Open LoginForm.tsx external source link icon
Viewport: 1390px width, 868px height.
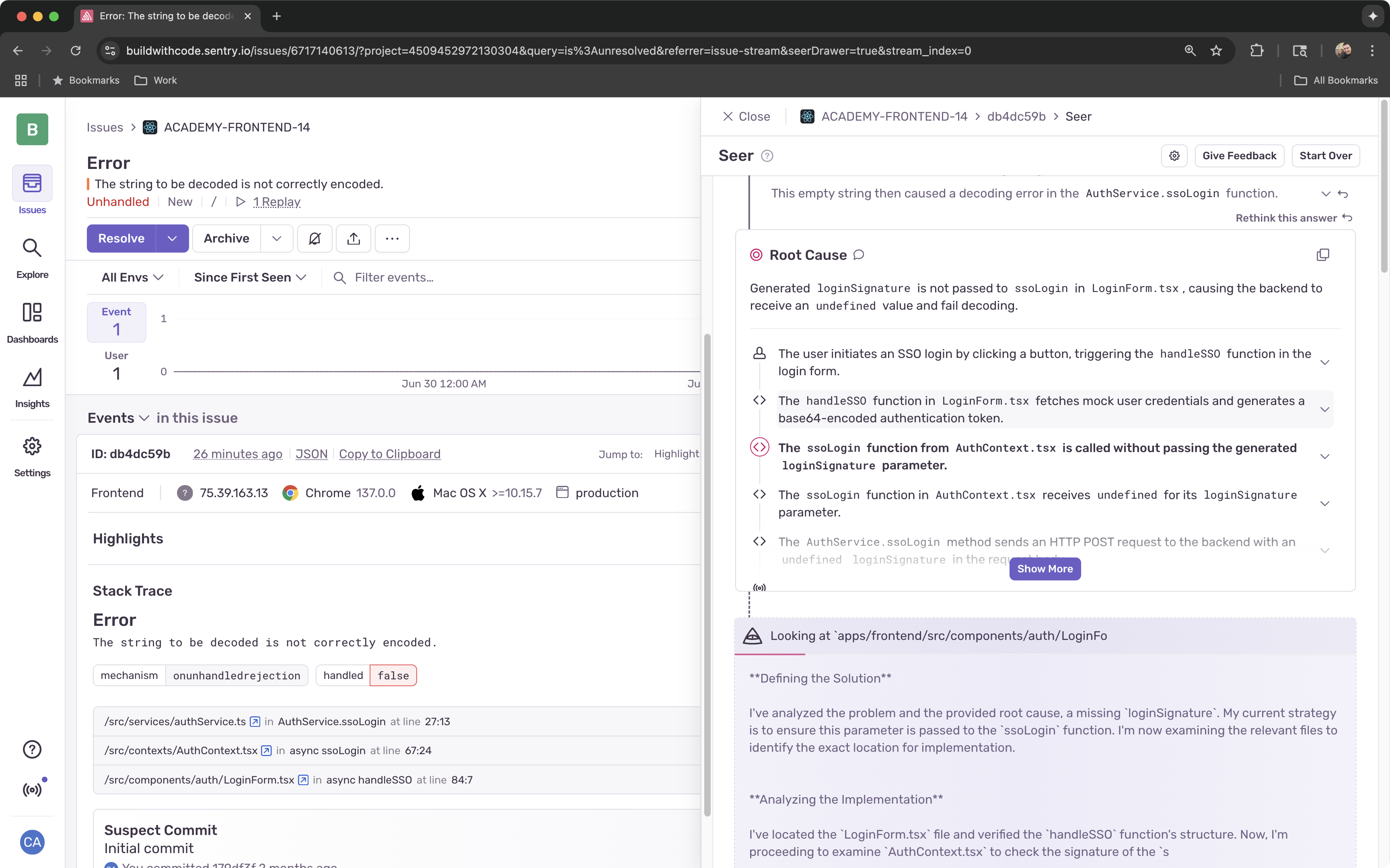[x=303, y=780]
